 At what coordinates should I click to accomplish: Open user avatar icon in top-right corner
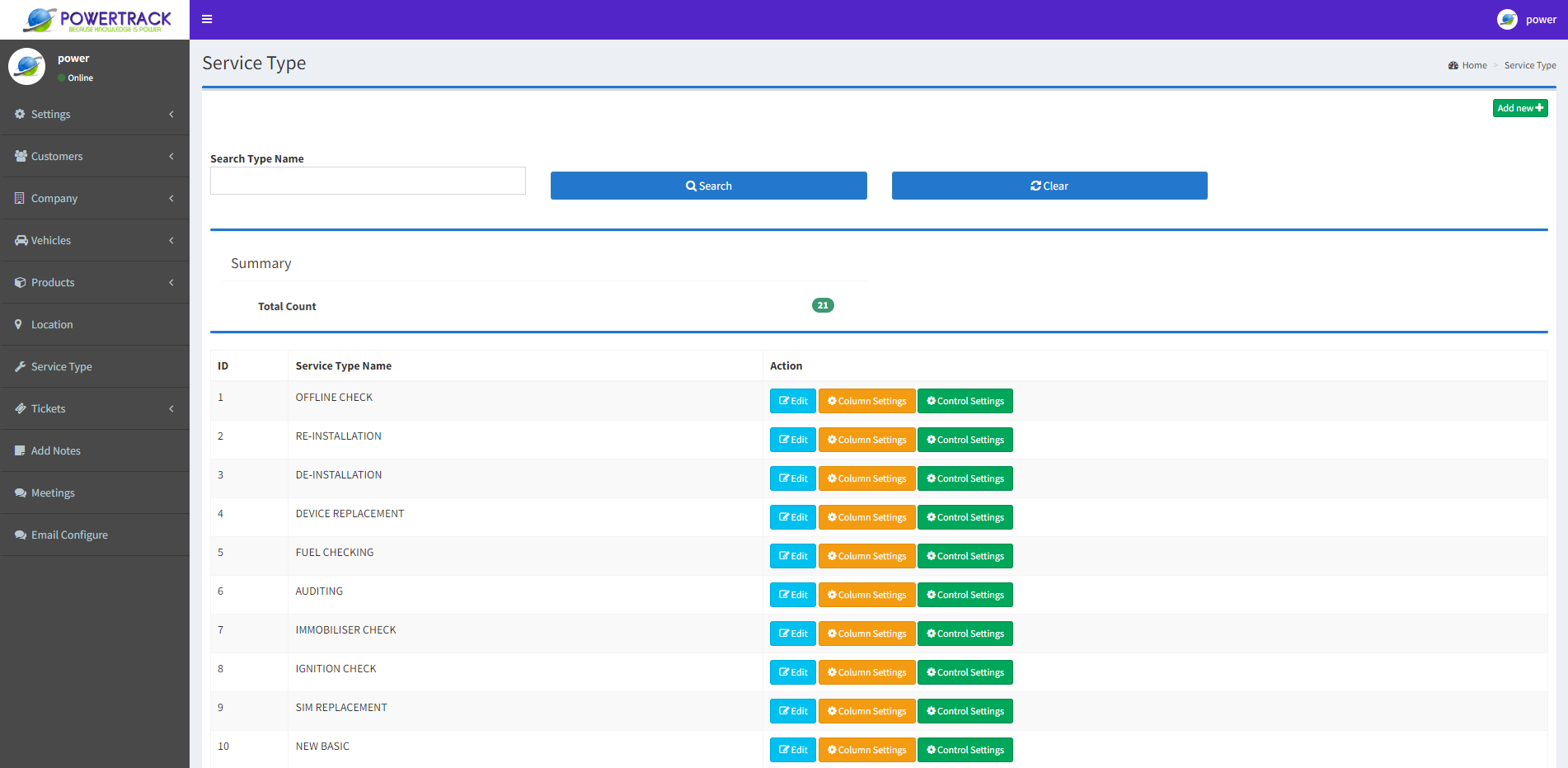tap(1507, 20)
